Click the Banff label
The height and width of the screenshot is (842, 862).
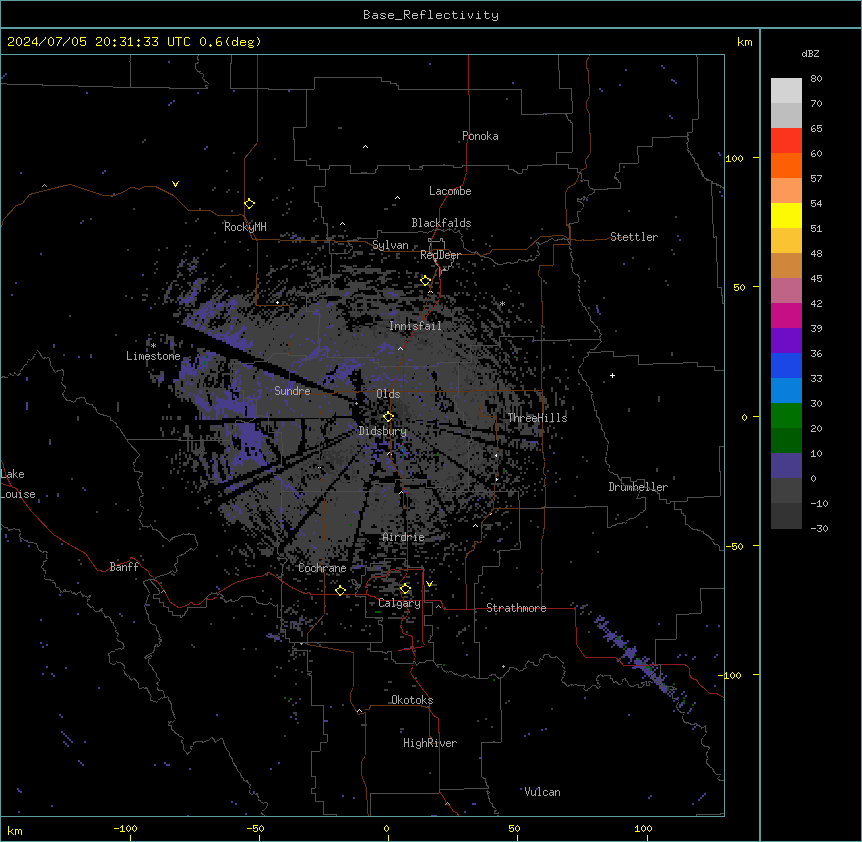point(124,567)
